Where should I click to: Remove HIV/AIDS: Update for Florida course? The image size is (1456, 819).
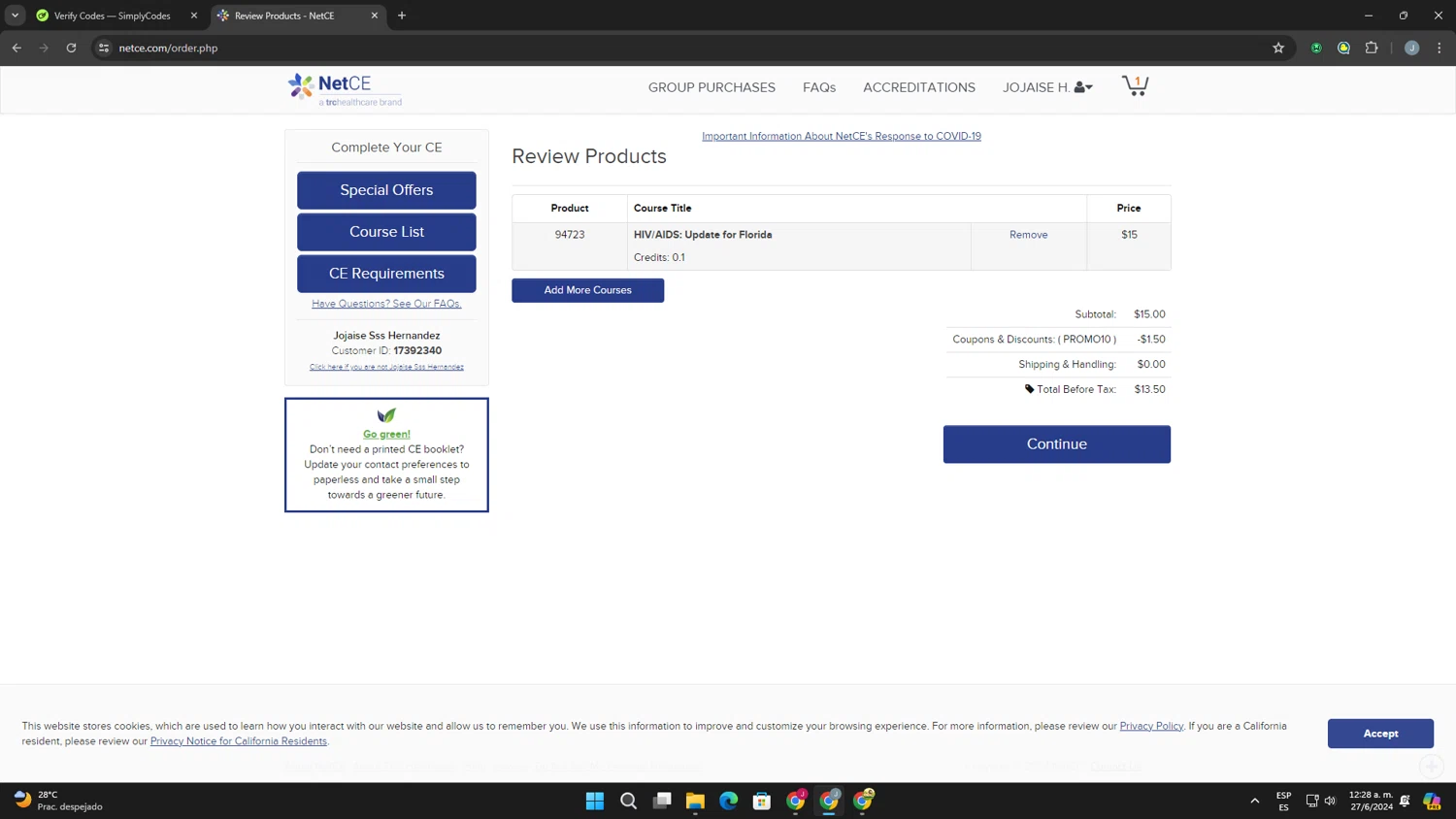1028,235
